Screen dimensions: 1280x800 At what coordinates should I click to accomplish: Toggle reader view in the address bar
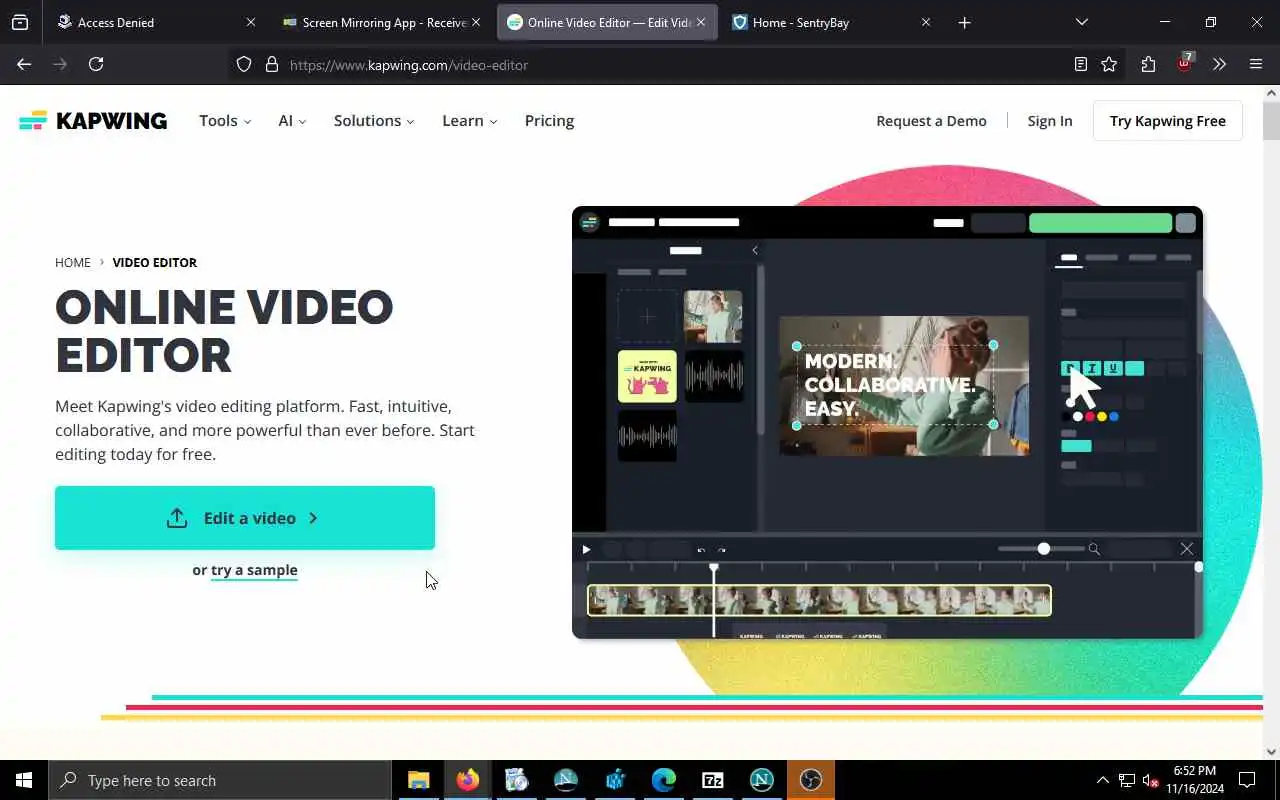point(1080,64)
